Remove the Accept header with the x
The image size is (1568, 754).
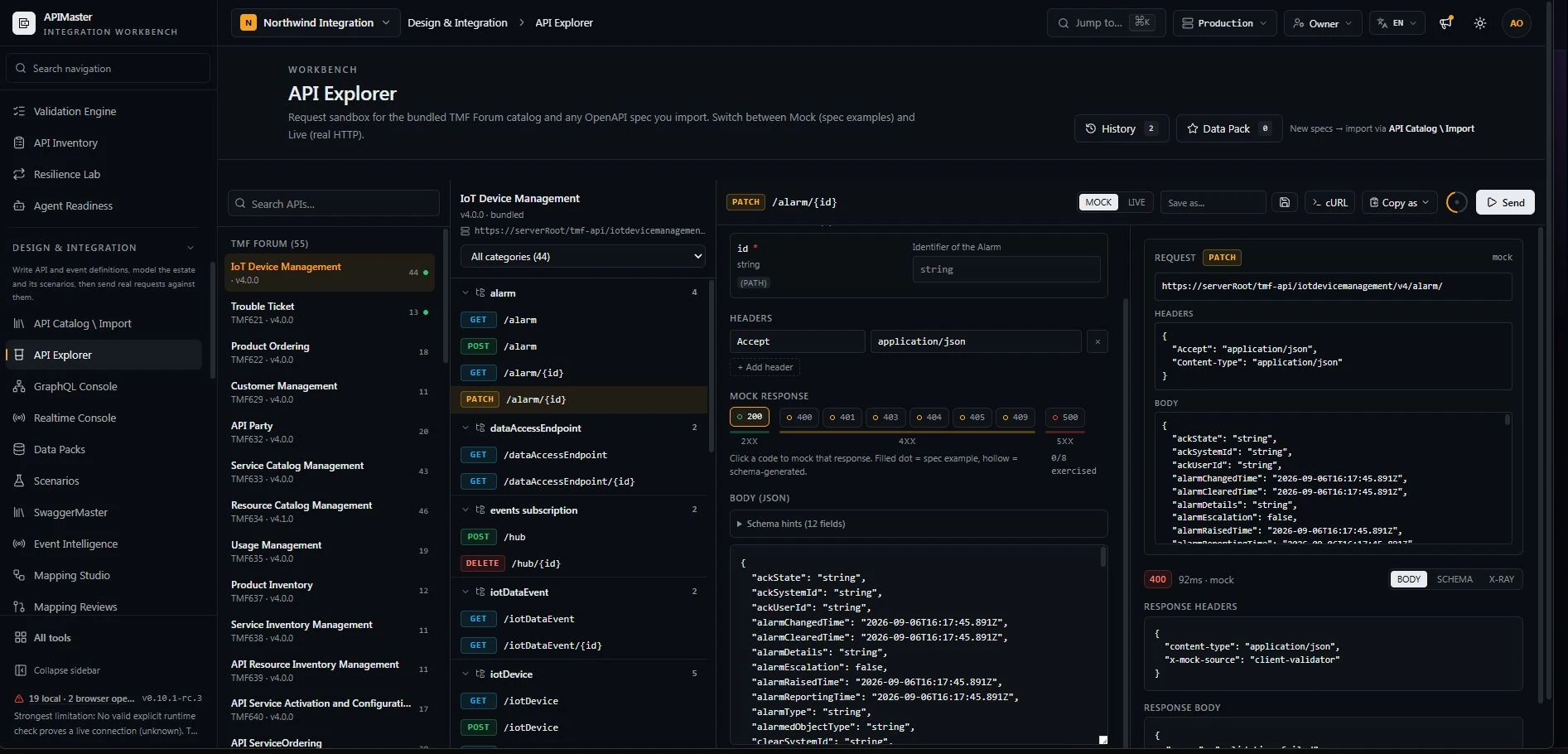(x=1098, y=341)
